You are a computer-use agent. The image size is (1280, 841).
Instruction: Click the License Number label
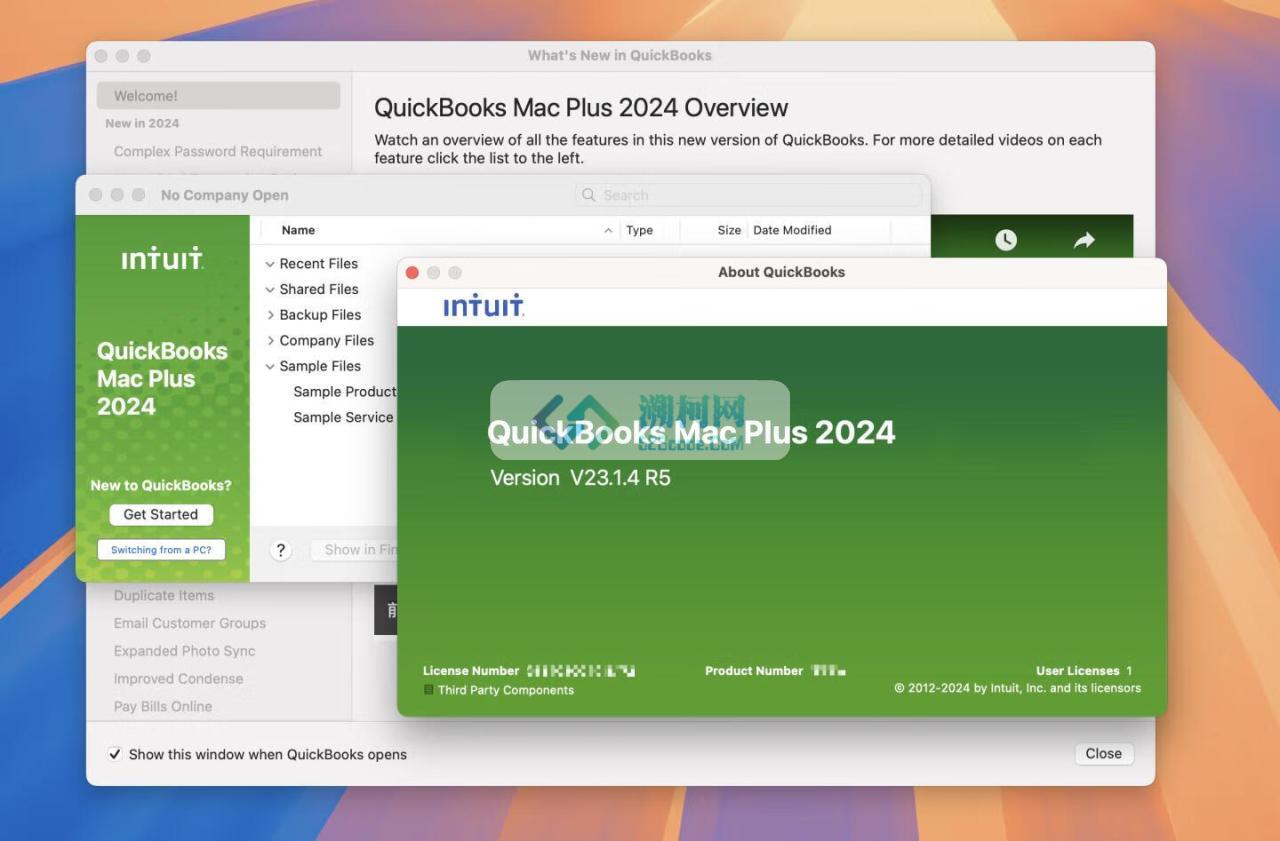pos(471,671)
